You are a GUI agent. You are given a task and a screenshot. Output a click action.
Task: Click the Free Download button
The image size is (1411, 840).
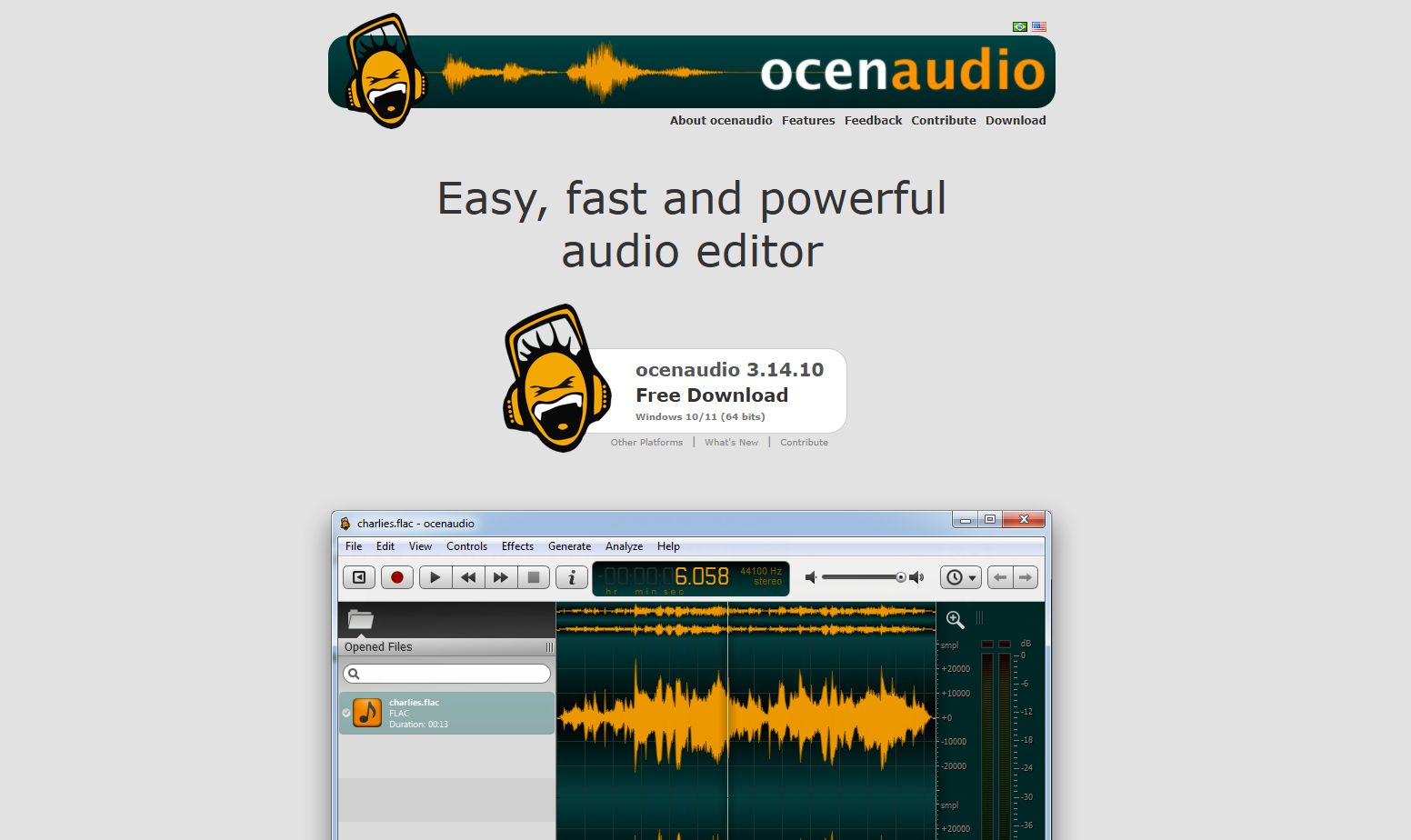pos(718,391)
